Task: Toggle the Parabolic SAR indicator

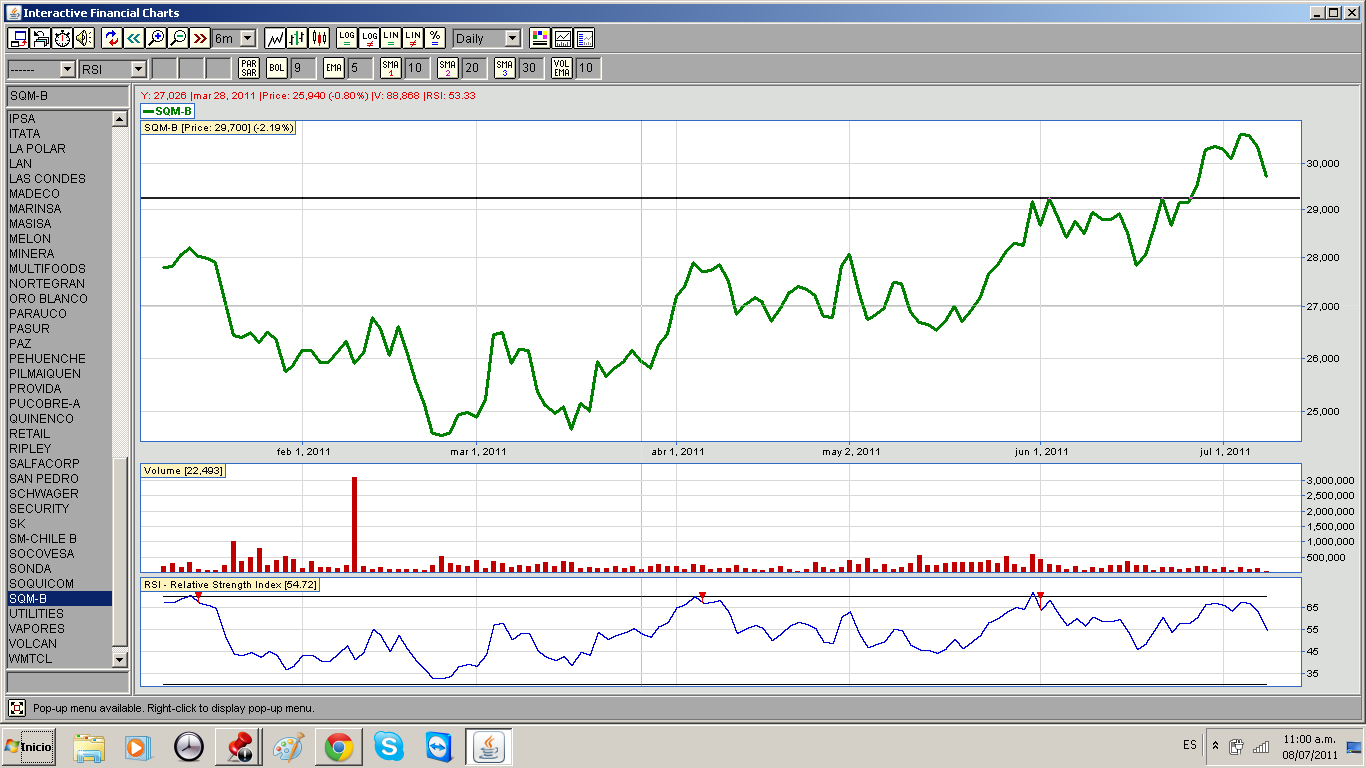Action: 249,68
